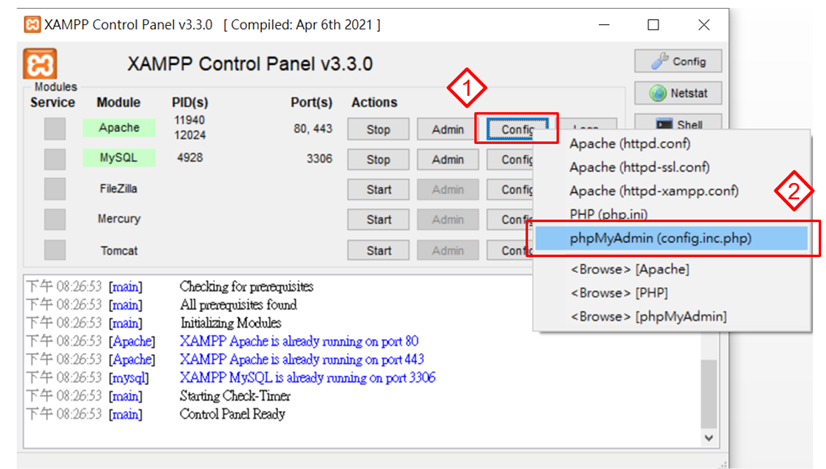Image resolution: width=826 pixels, height=469 pixels.
Task: Click the MySQL port value 3306
Action: (x=319, y=159)
